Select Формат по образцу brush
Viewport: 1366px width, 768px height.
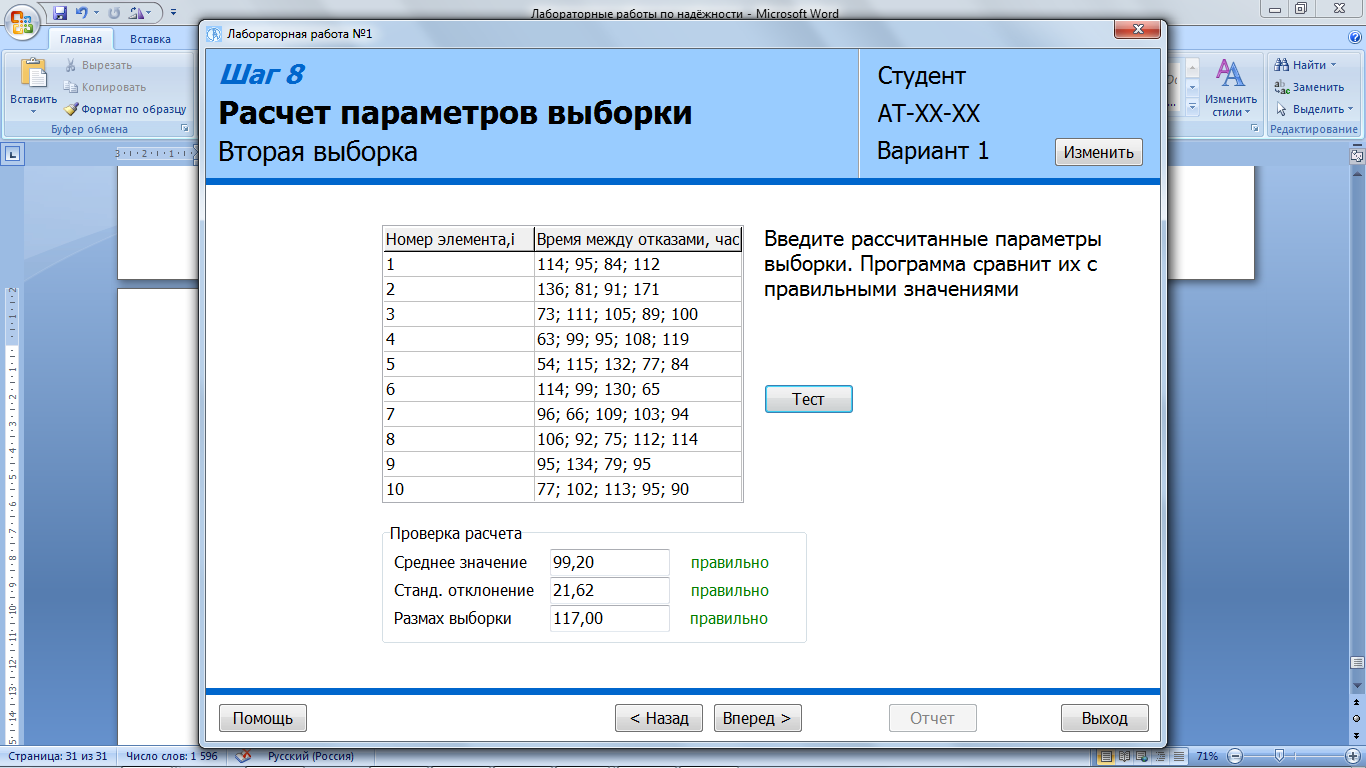coord(125,109)
